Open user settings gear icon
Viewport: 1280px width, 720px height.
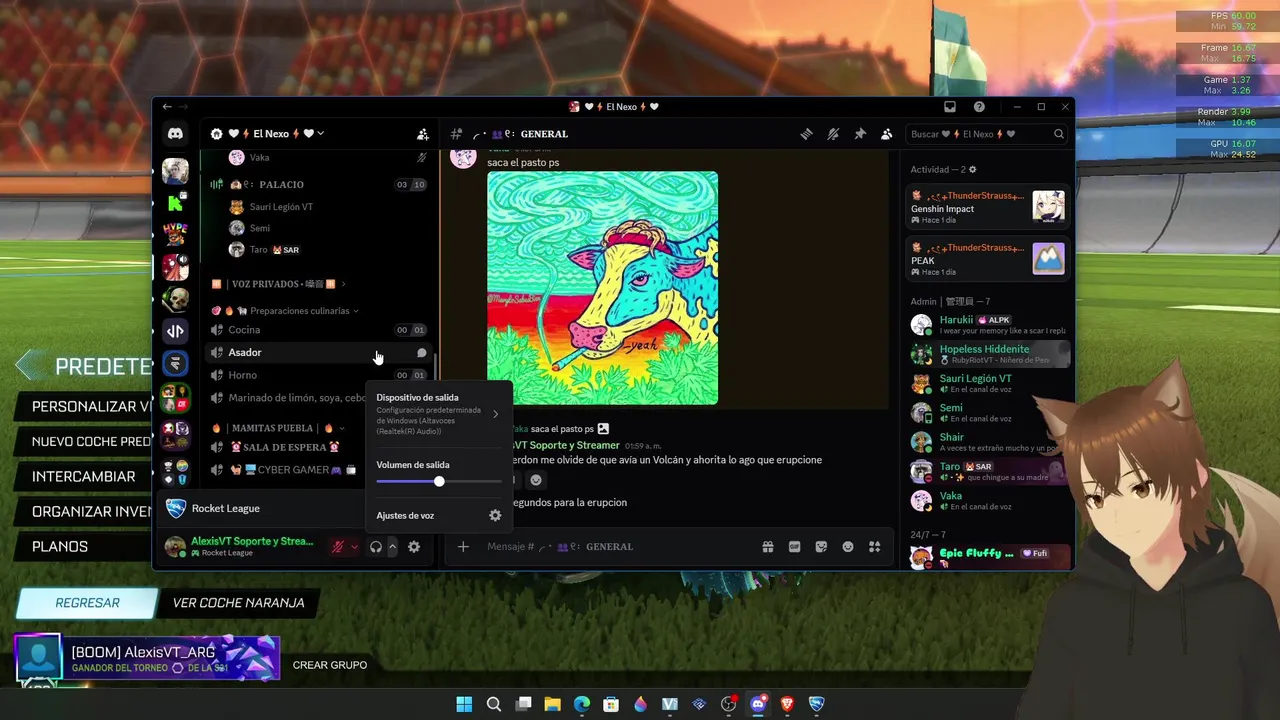414,547
